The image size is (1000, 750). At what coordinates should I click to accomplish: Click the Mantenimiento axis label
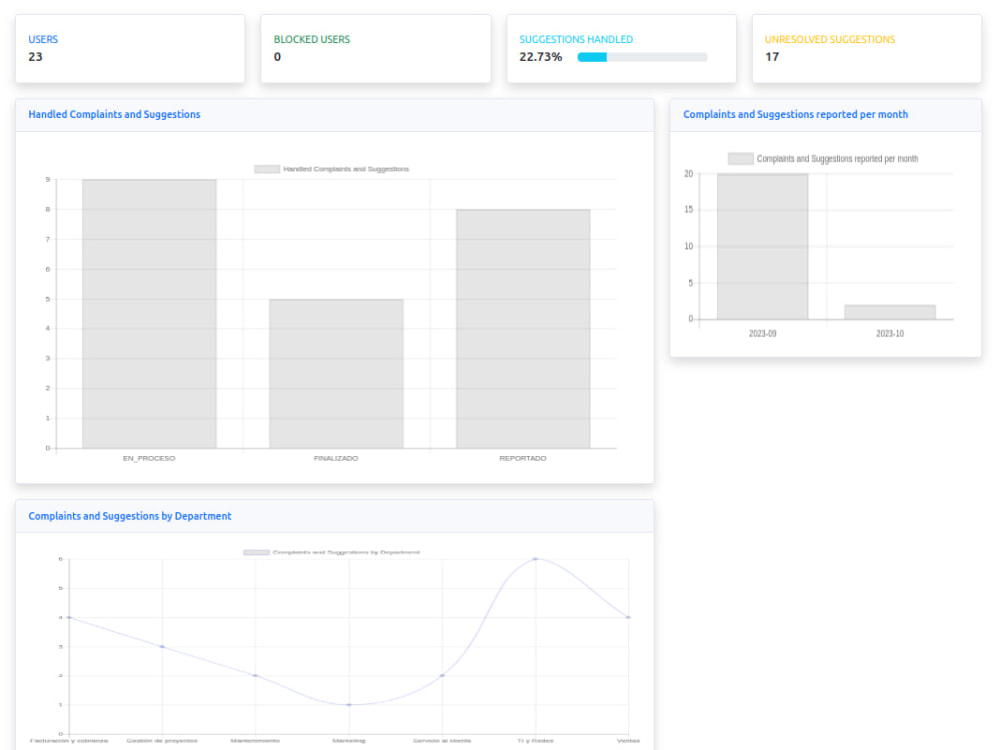point(255,740)
